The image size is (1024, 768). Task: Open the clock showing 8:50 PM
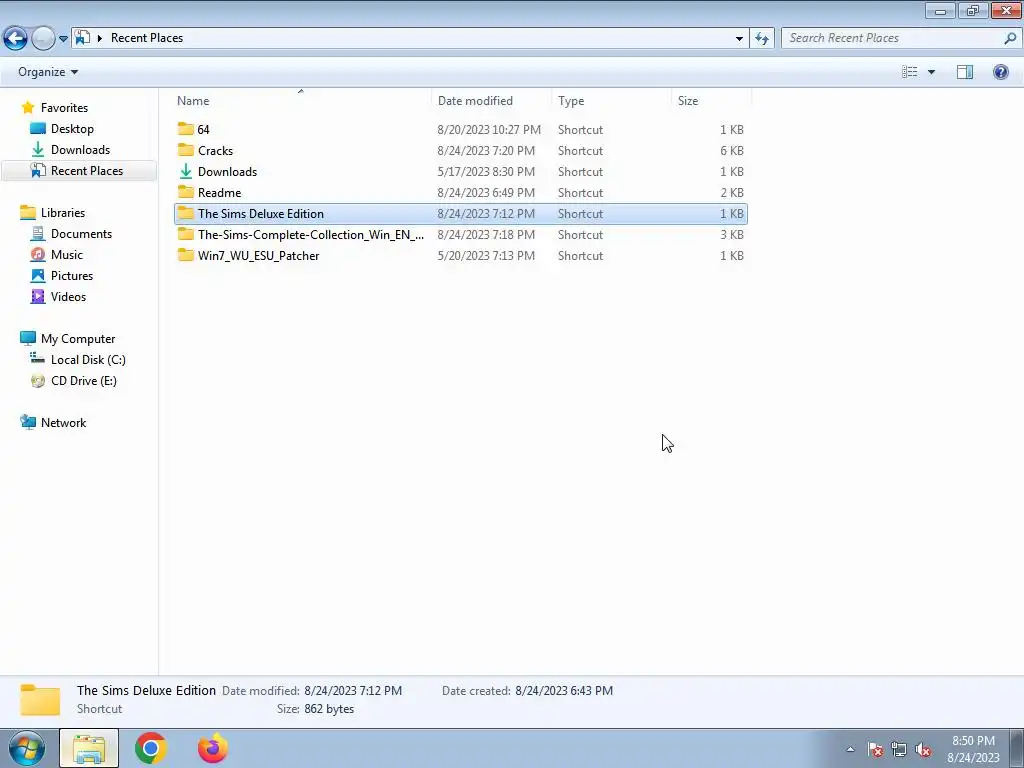click(x=973, y=748)
